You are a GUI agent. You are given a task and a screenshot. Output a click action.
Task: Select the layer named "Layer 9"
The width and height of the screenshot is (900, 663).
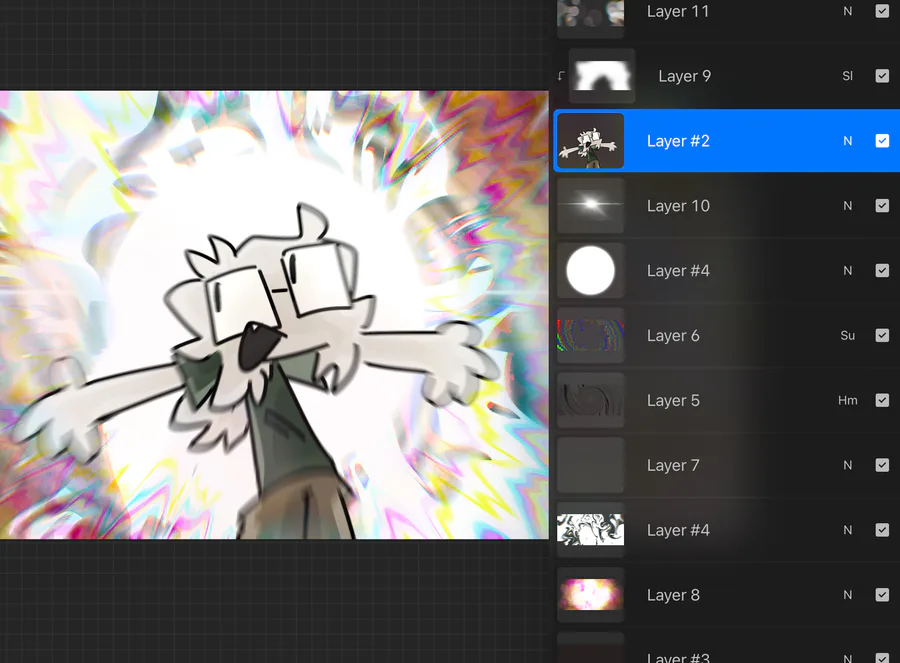[x=685, y=76]
